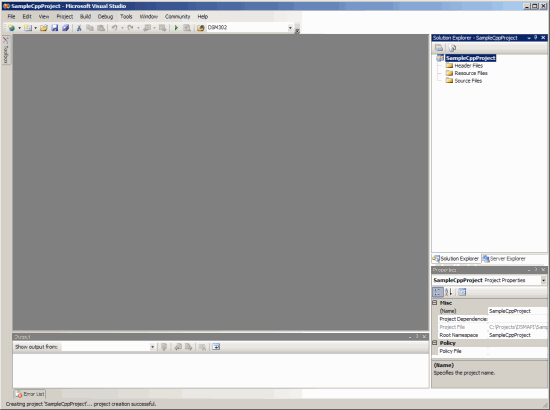Open the Community menu
This screenshot has height=410, width=550.
pyautogui.click(x=177, y=16)
